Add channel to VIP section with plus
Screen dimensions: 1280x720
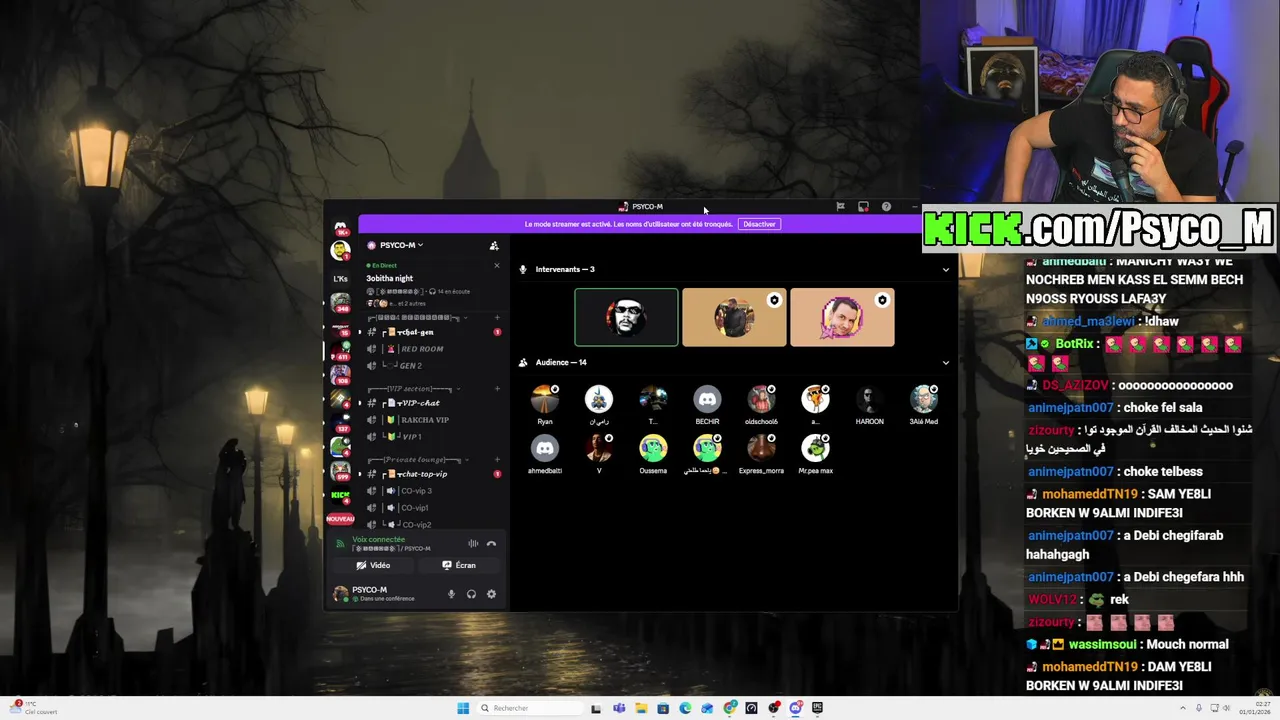(x=497, y=388)
